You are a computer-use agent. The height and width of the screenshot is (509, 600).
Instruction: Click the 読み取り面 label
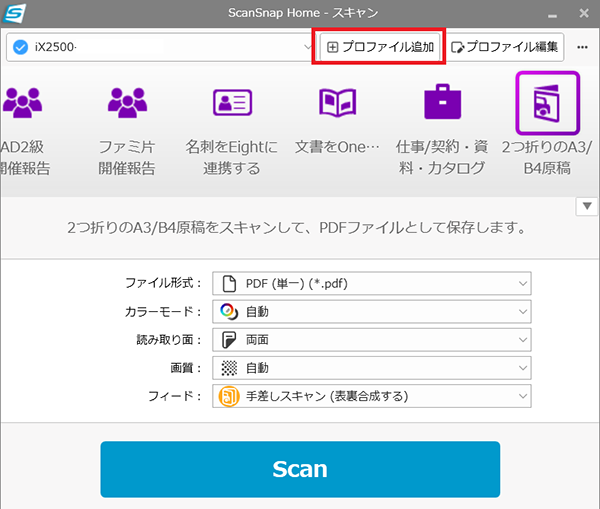pos(169,340)
